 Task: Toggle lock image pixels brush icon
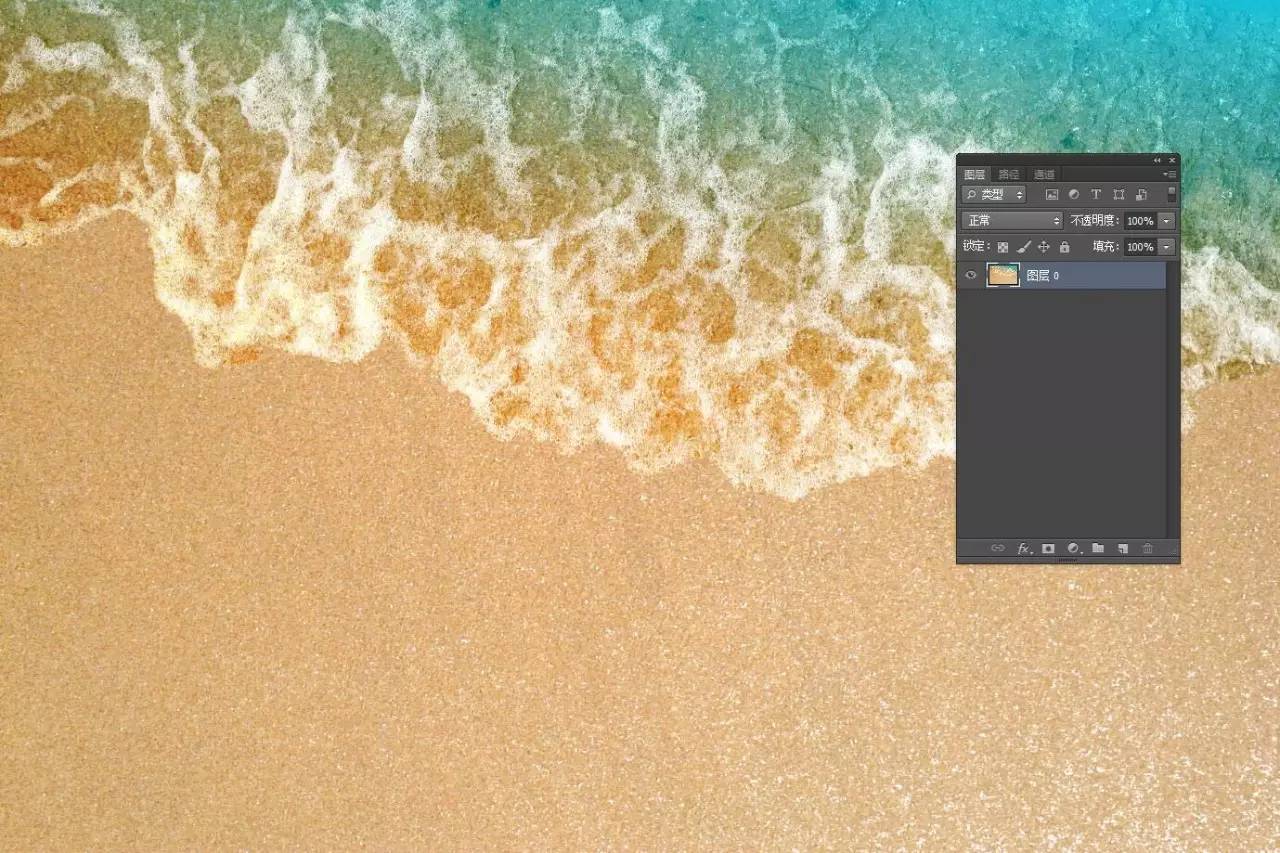click(1023, 247)
